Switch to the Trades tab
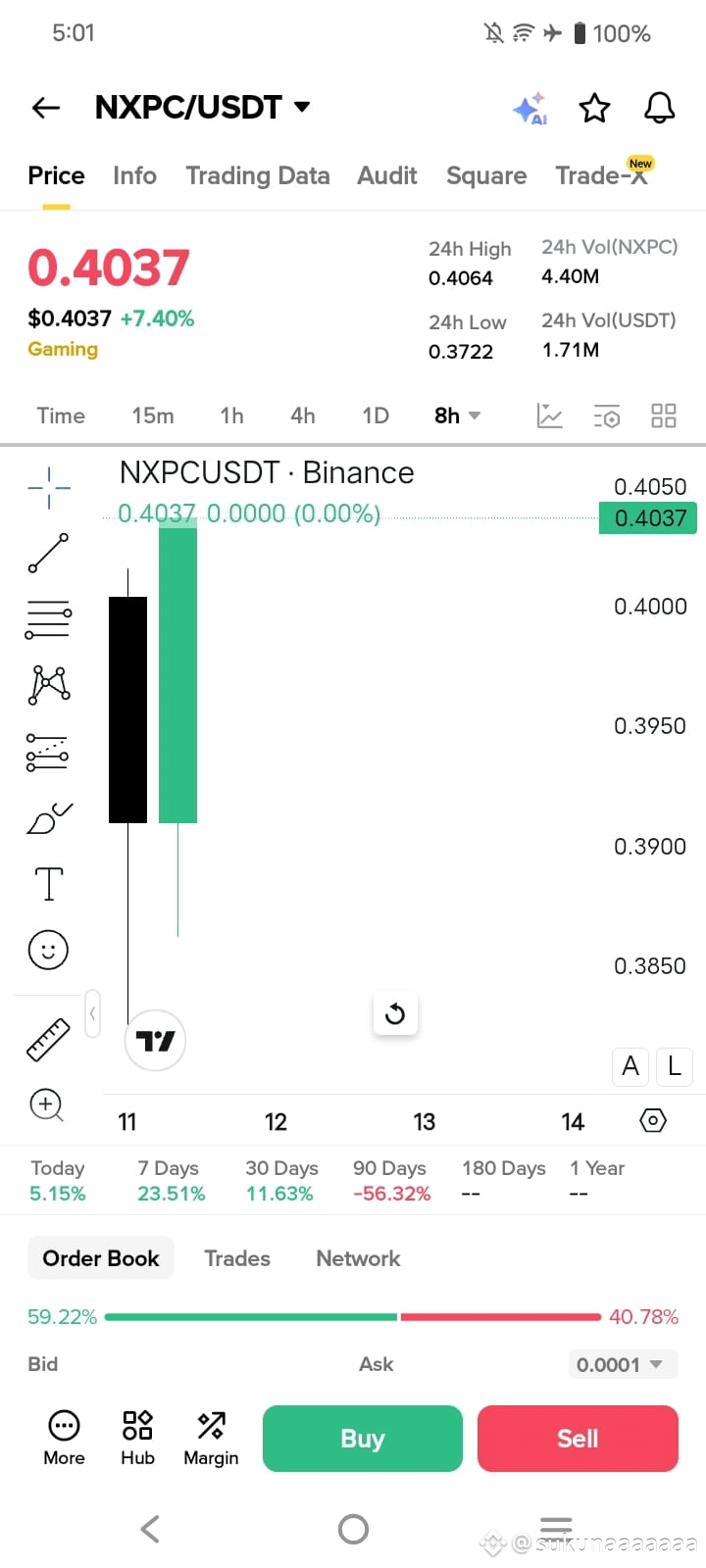 (x=237, y=1258)
